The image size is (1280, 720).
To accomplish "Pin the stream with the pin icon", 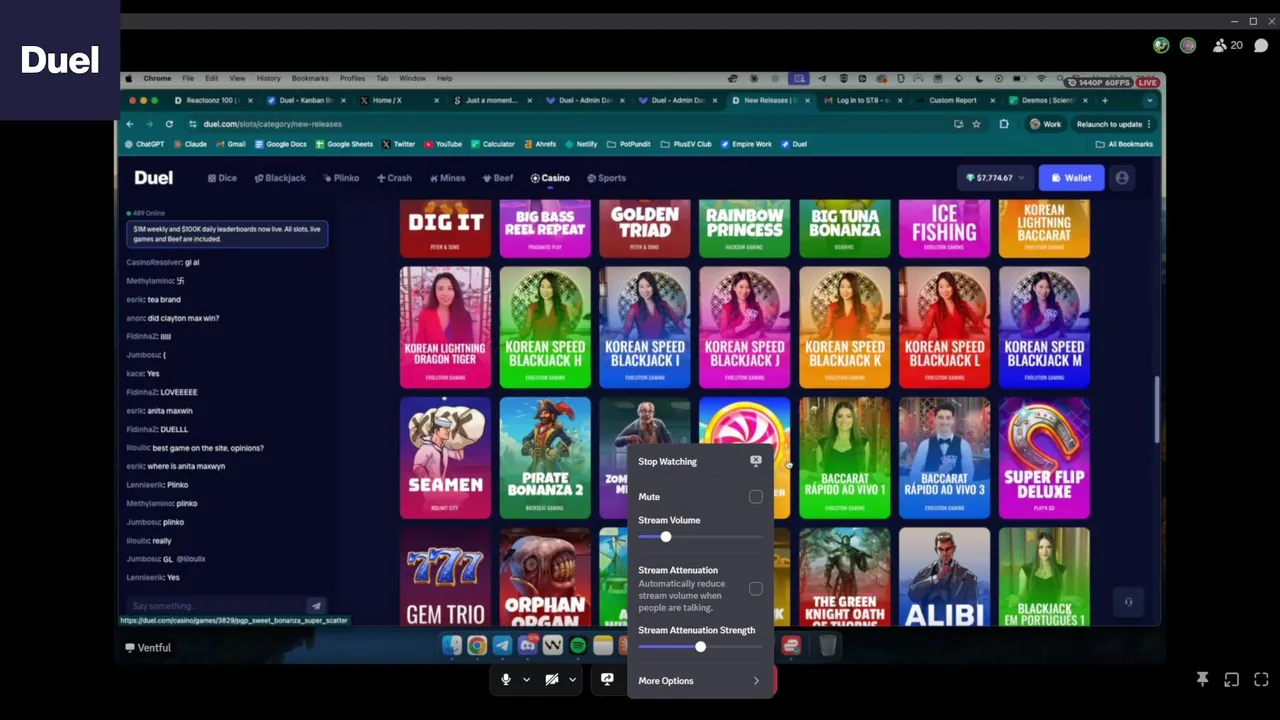I will tap(1203, 680).
